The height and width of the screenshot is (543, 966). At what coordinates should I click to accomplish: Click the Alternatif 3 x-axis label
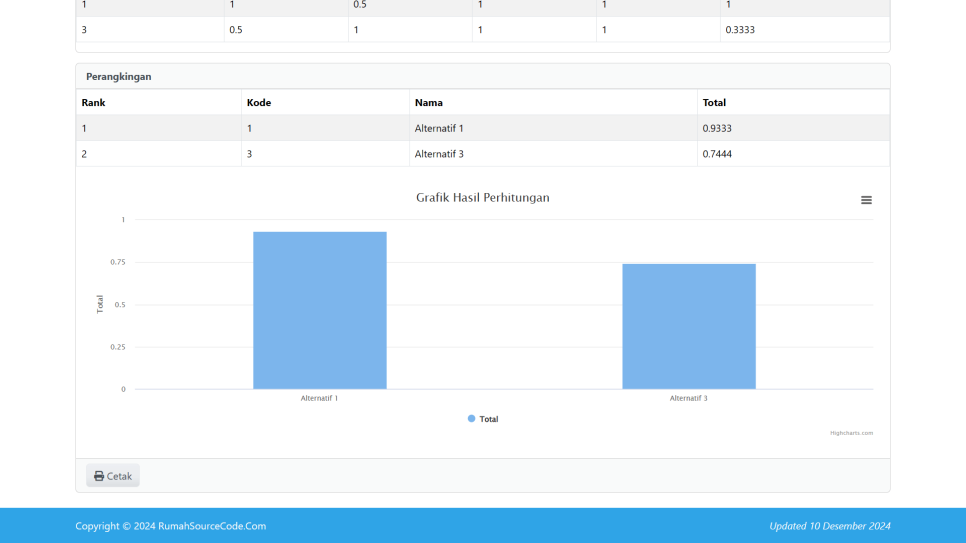pyautogui.click(x=688, y=398)
